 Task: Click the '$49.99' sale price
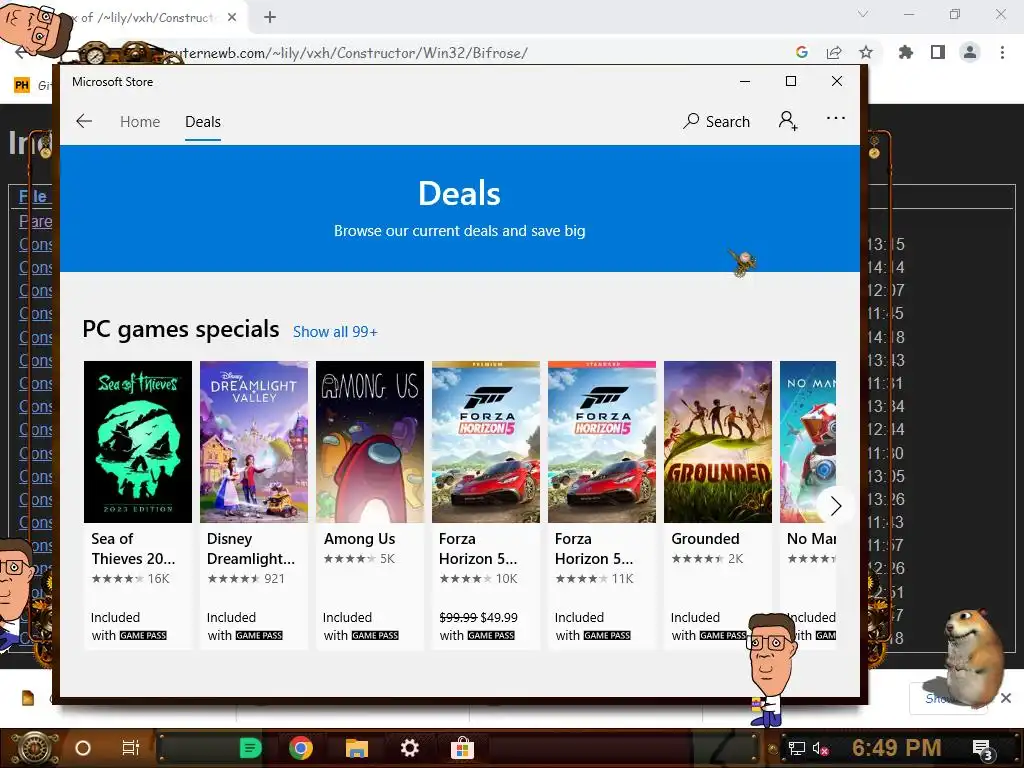tap(499, 617)
